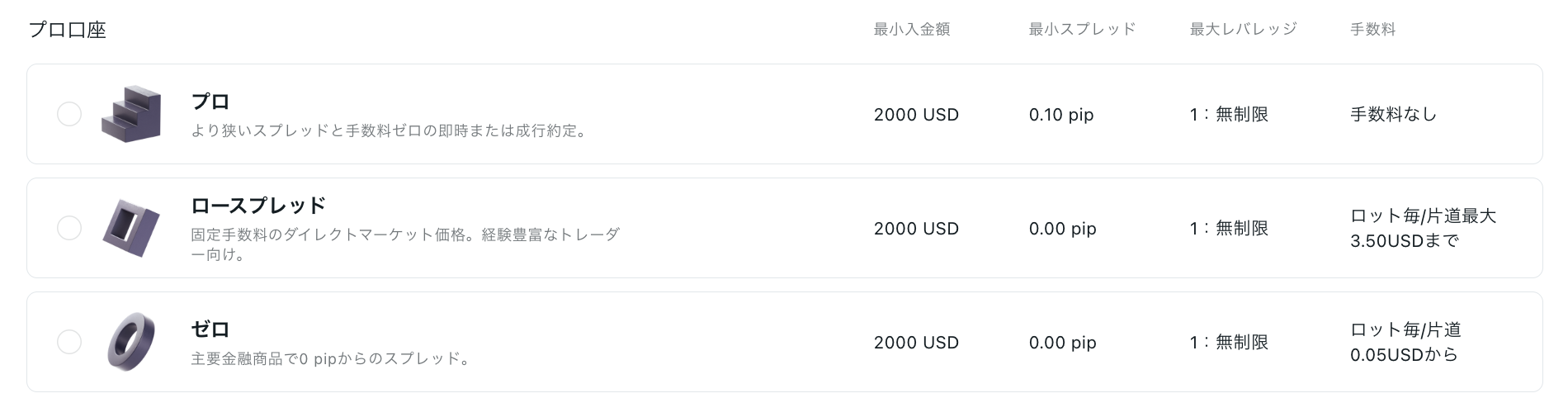Select the ゼロ account radio button
This screenshot has height=417, width=1568.
point(69,342)
